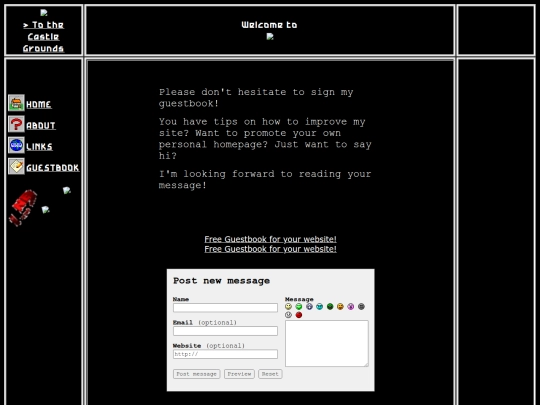Click the broken image above Castle Grounds link
Image resolution: width=540 pixels, height=405 pixels.
[x=44, y=13]
